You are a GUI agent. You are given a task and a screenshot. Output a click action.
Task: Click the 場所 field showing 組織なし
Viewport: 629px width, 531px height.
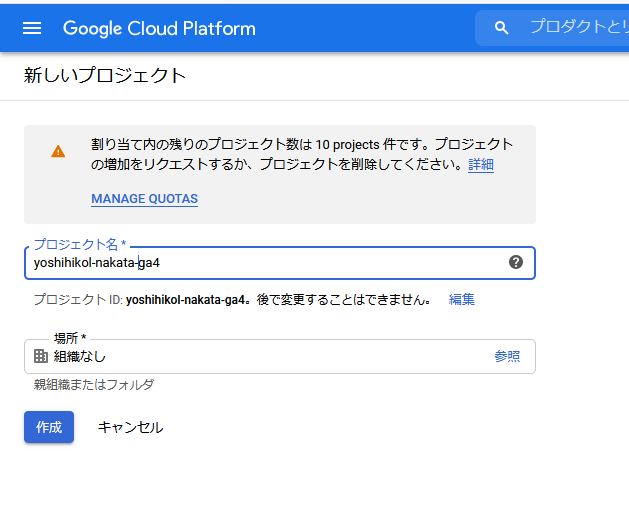tap(280, 356)
